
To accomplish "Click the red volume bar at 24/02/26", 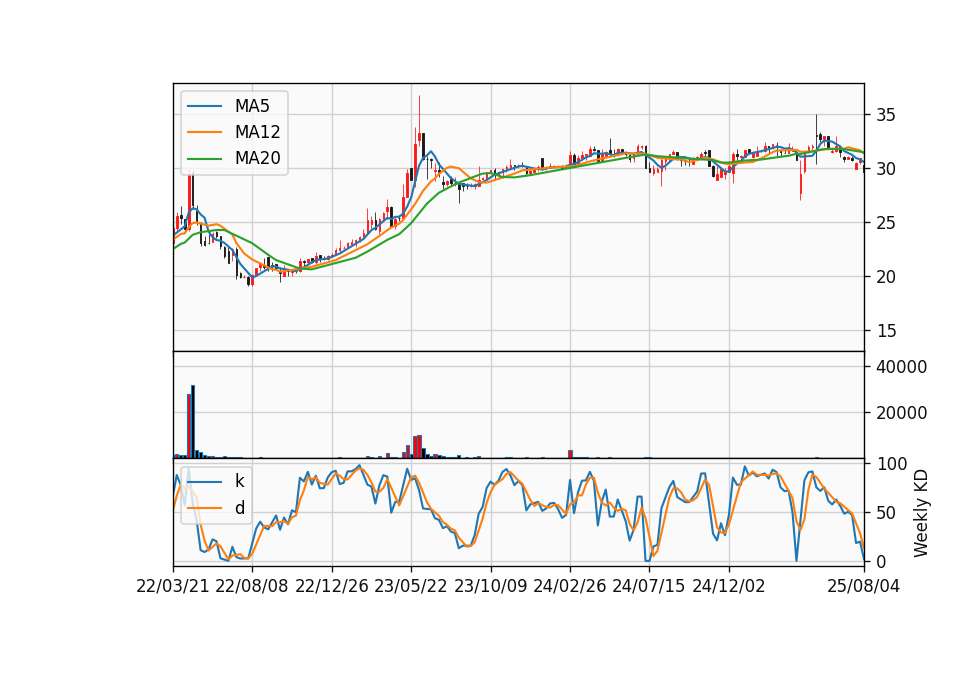I will click(570, 454).
